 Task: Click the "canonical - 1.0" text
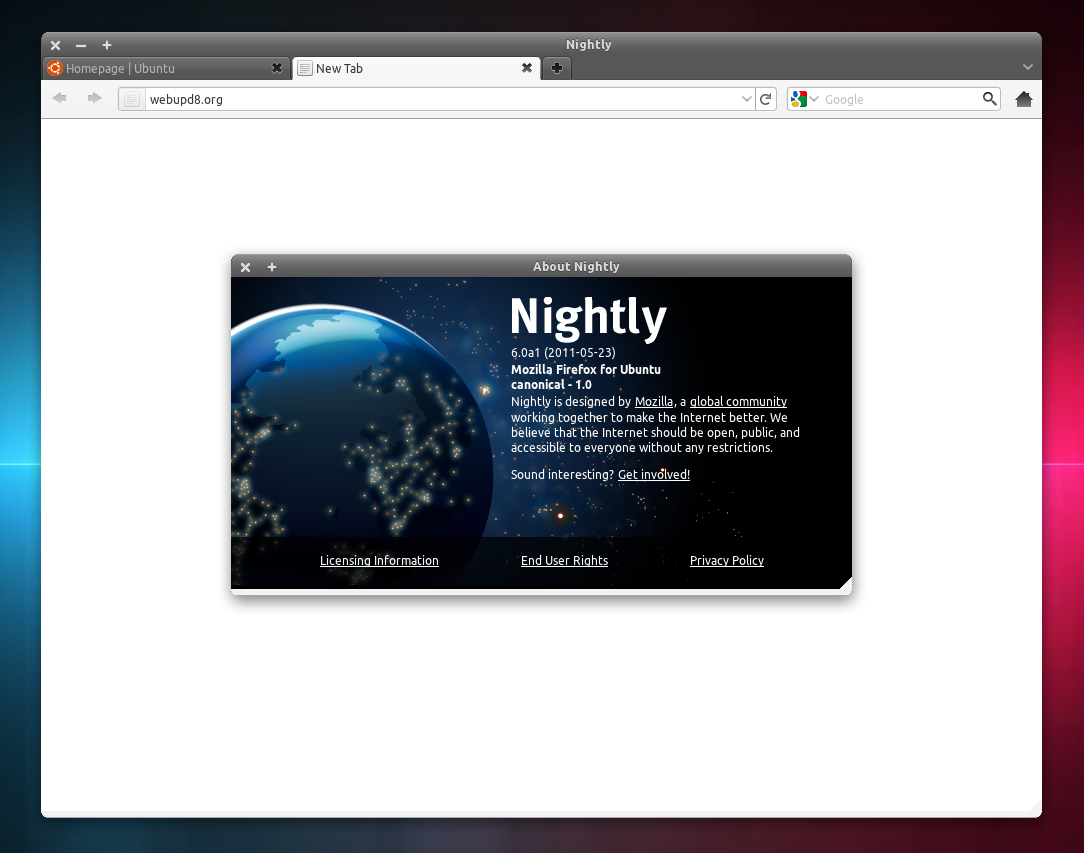click(551, 385)
